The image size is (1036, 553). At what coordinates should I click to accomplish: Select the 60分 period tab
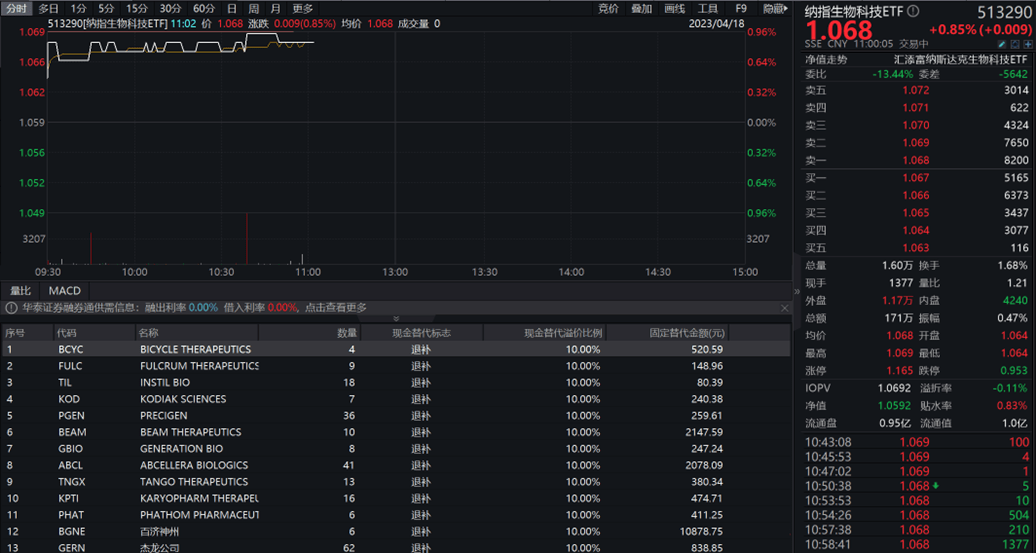click(x=204, y=9)
